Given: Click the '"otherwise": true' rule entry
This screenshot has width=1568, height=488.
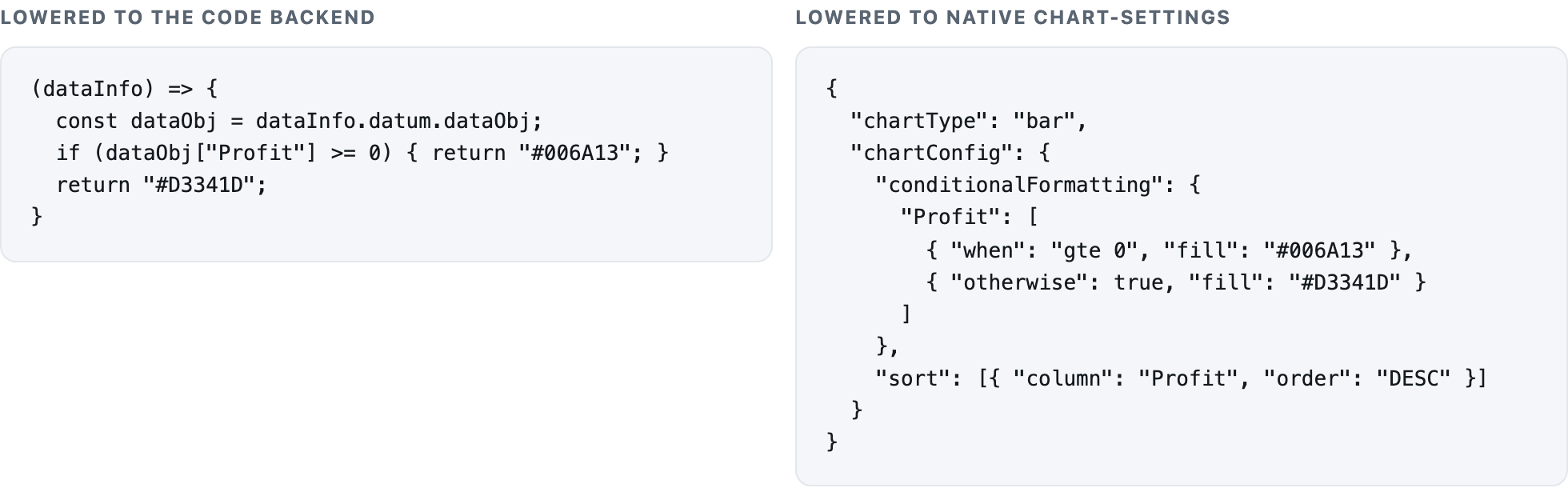Looking at the screenshot, I should 1056,282.
